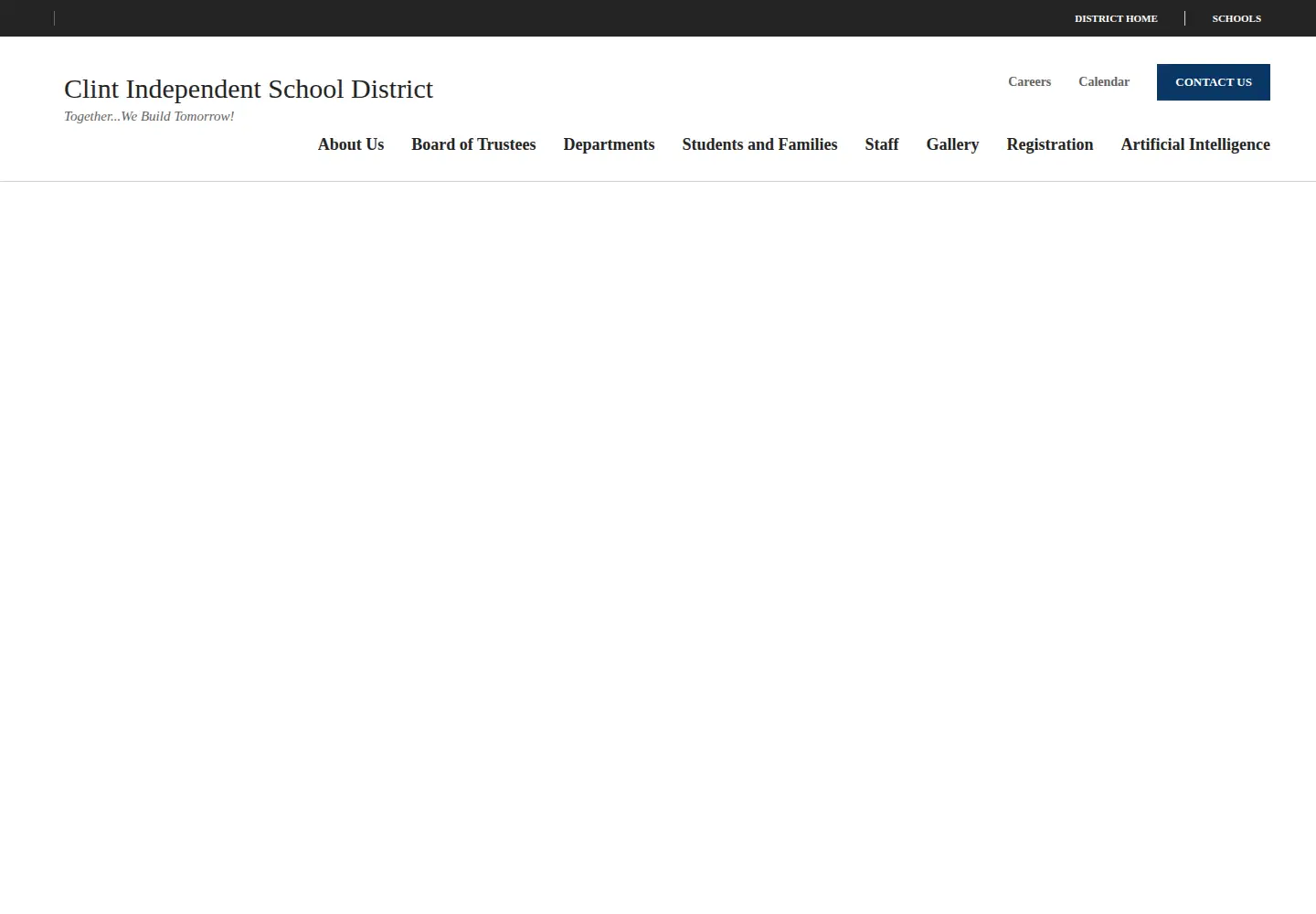Open the Departments menu

click(609, 144)
